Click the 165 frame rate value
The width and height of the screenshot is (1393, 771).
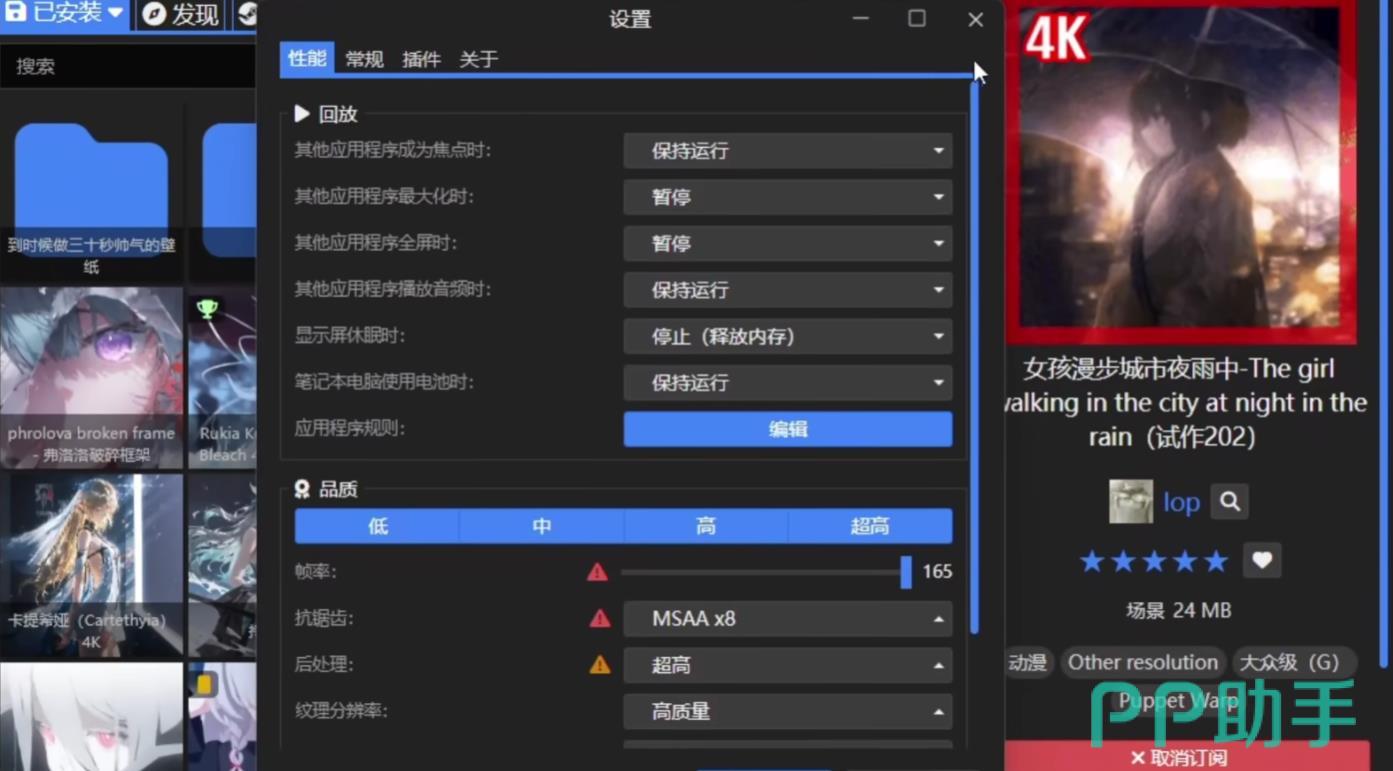point(937,572)
